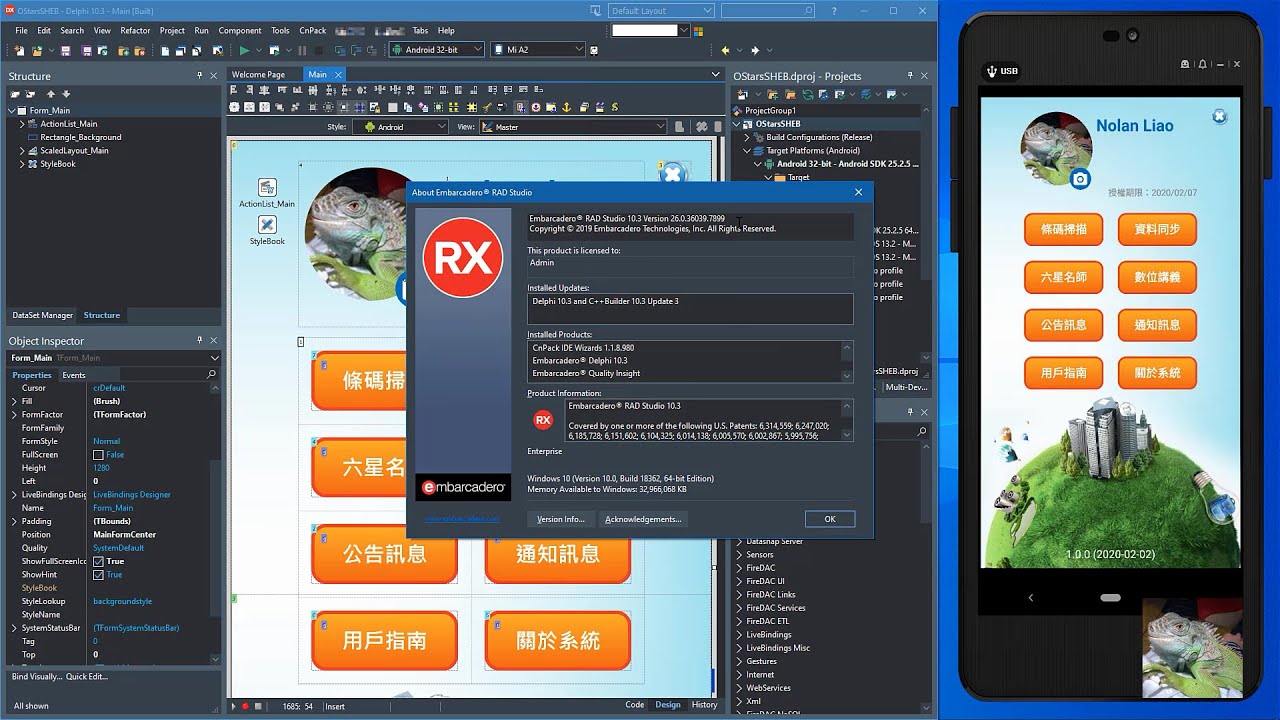Click the embarcadero website link in About dialog

pos(462,519)
